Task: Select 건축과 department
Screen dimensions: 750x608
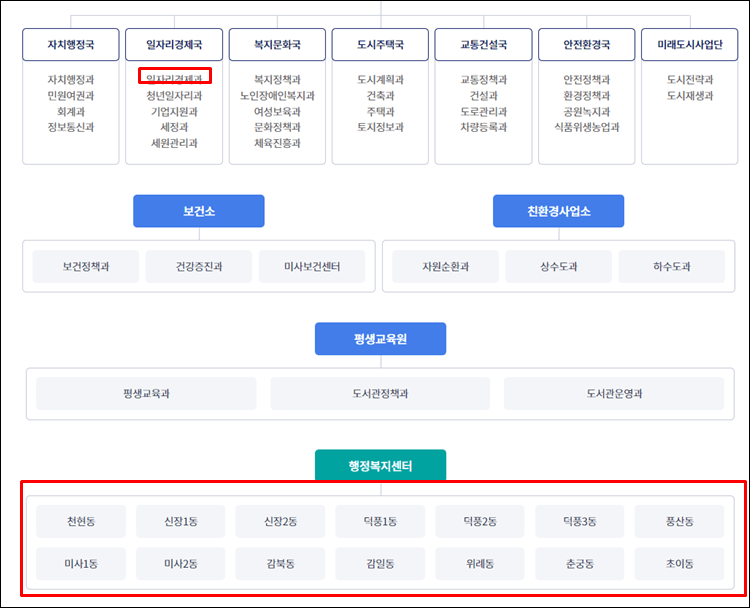Action: click(x=380, y=96)
